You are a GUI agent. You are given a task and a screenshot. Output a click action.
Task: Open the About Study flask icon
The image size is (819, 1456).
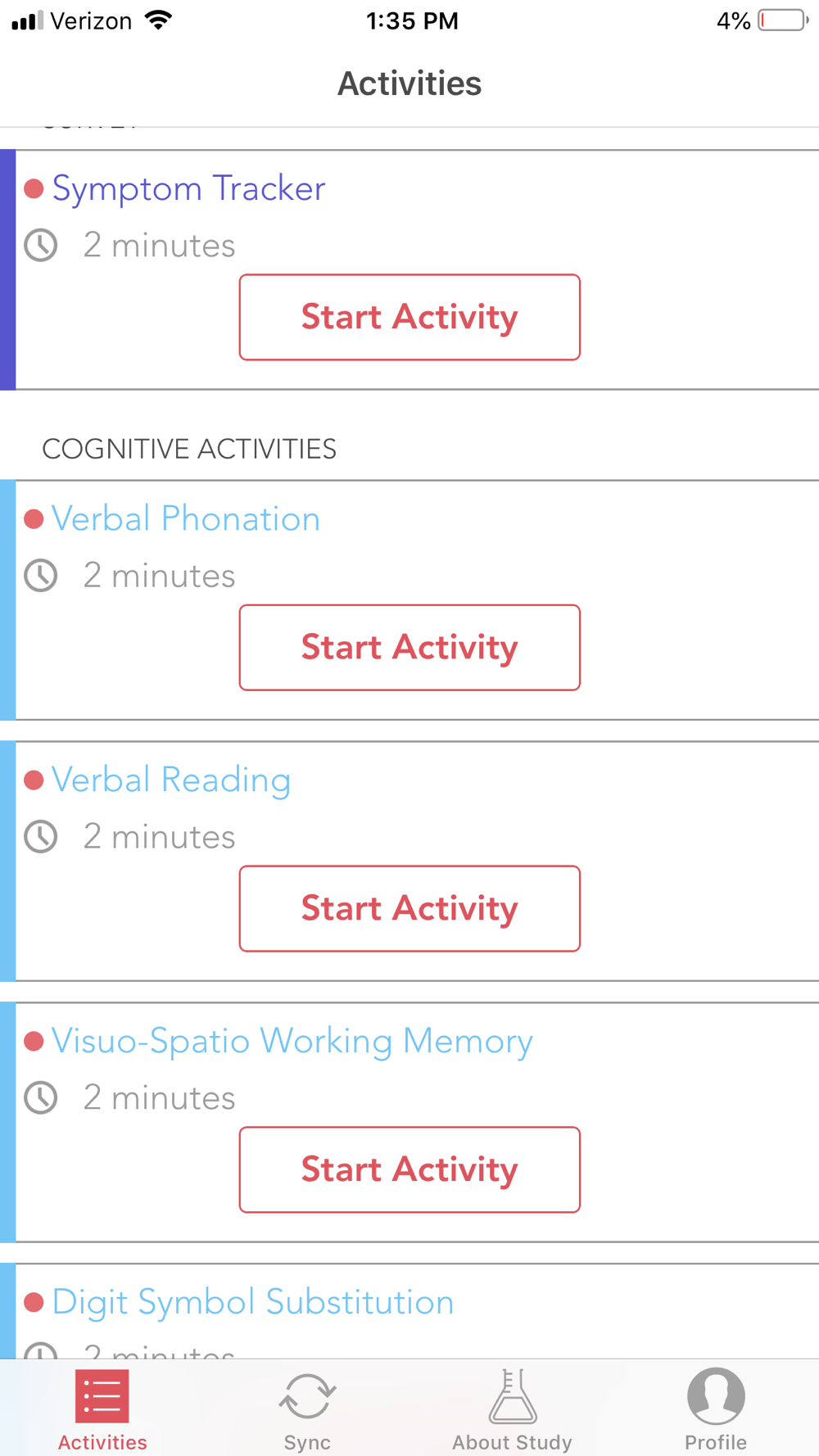coord(513,1395)
